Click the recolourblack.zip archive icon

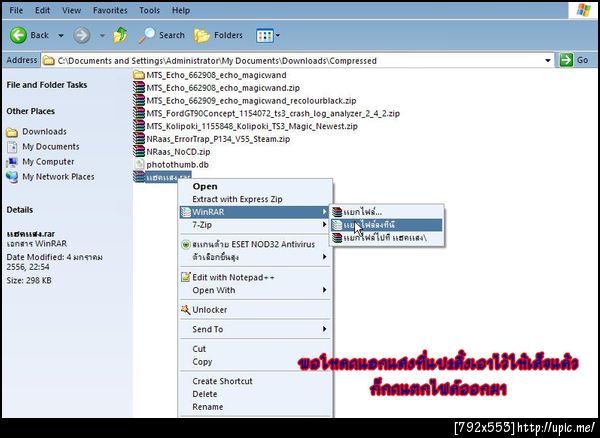139,100
